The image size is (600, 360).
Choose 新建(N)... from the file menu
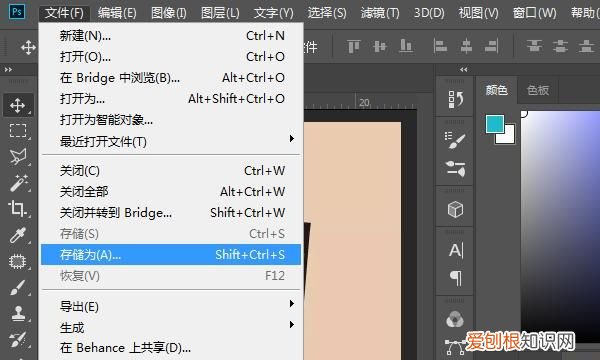(171, 36)
